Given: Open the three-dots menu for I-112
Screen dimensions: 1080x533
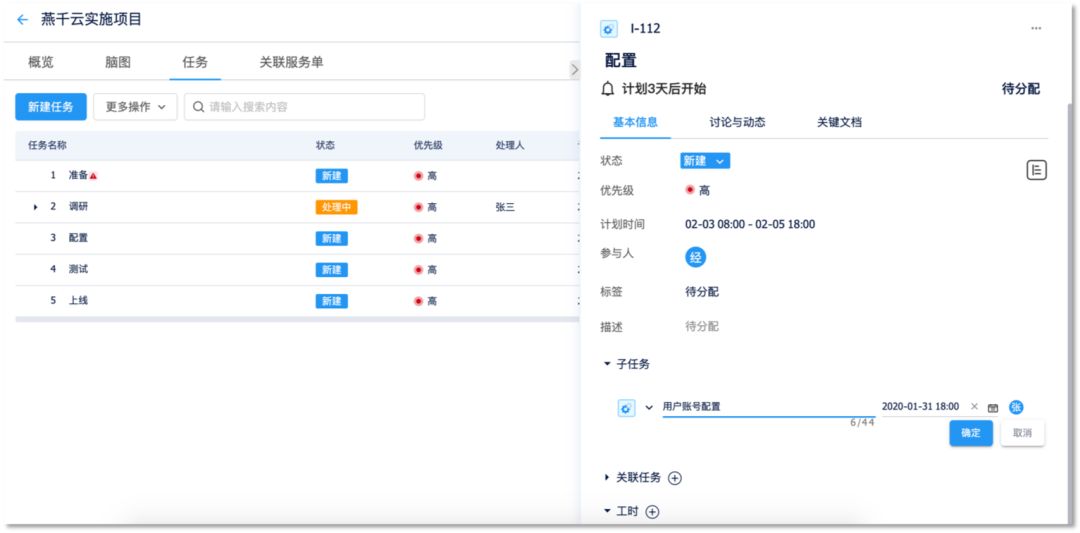Looking at the screenshot, I should coord(1036,29).
